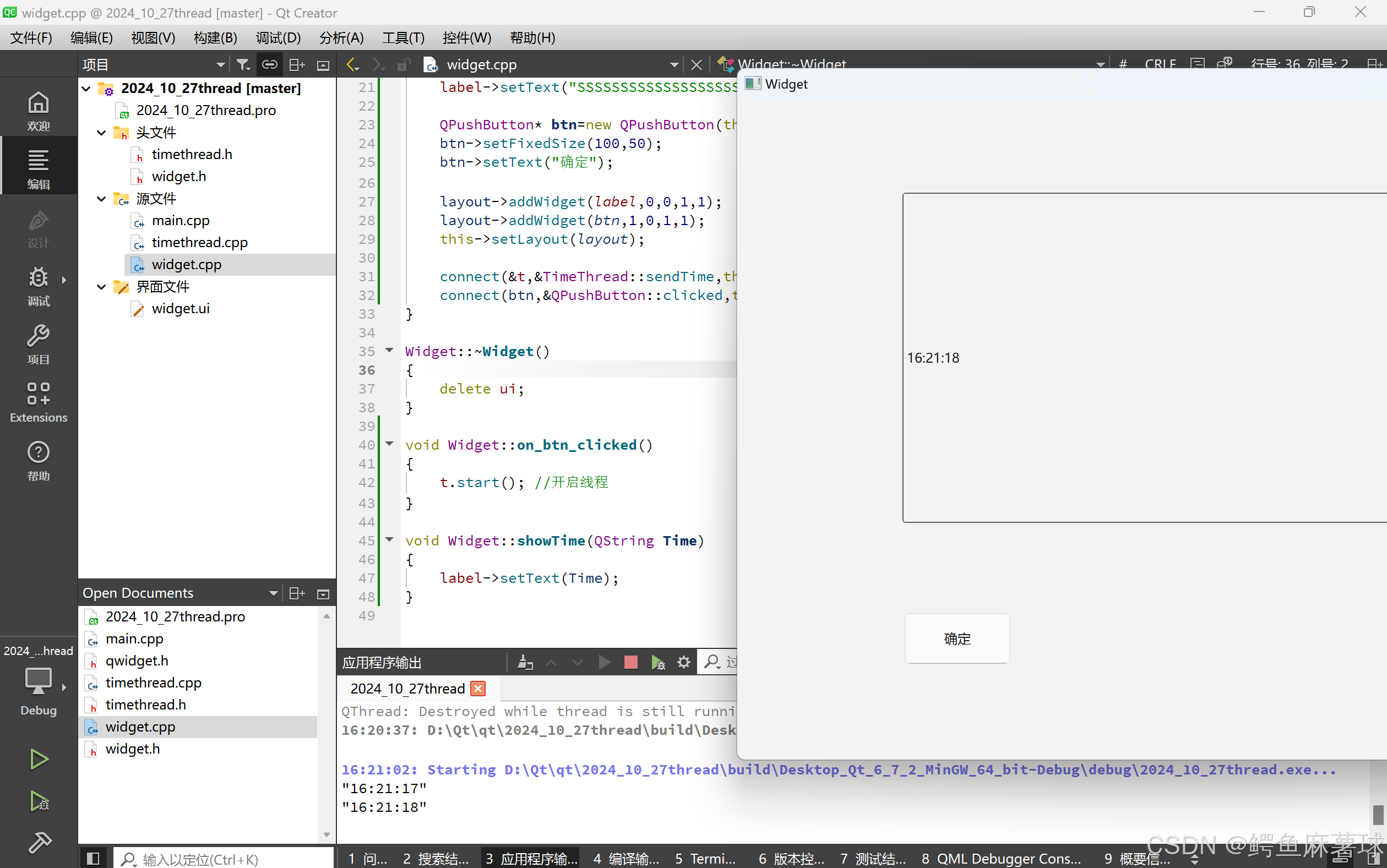Collapse the 界面文件 folder
This screenshot has height=868, width=1387.
(102, 286)
